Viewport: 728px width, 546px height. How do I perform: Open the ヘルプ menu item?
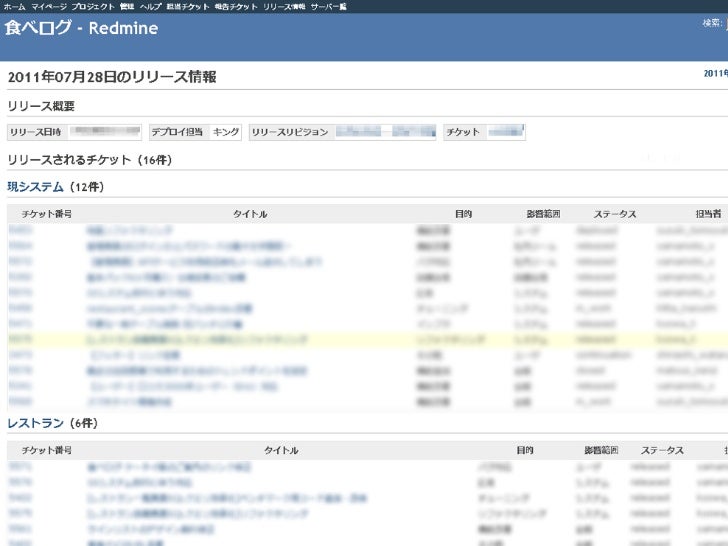150,6
